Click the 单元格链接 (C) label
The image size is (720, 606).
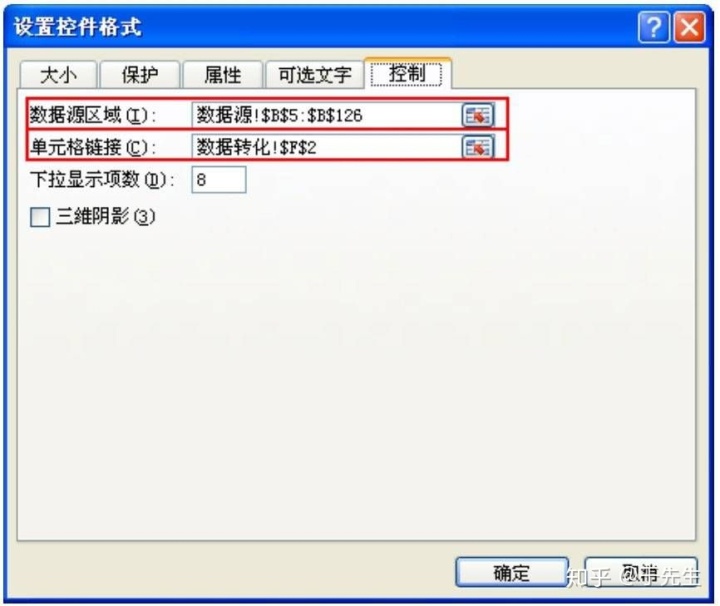[93, 147]
